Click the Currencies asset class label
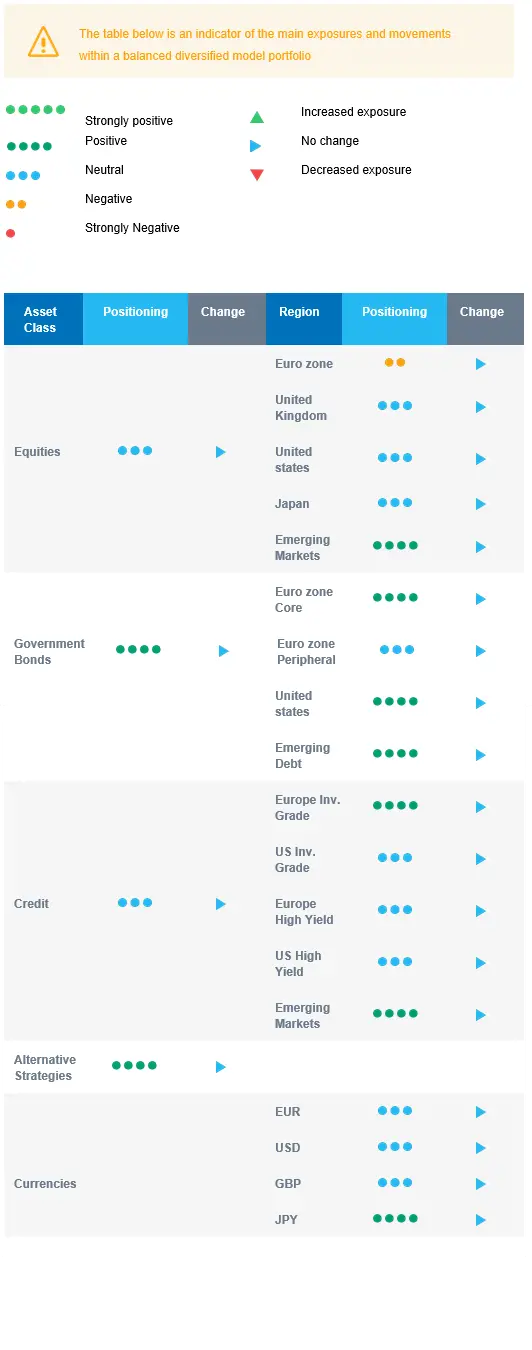This screenshot has width=532, height=1350. click(x=45, y=1183)
